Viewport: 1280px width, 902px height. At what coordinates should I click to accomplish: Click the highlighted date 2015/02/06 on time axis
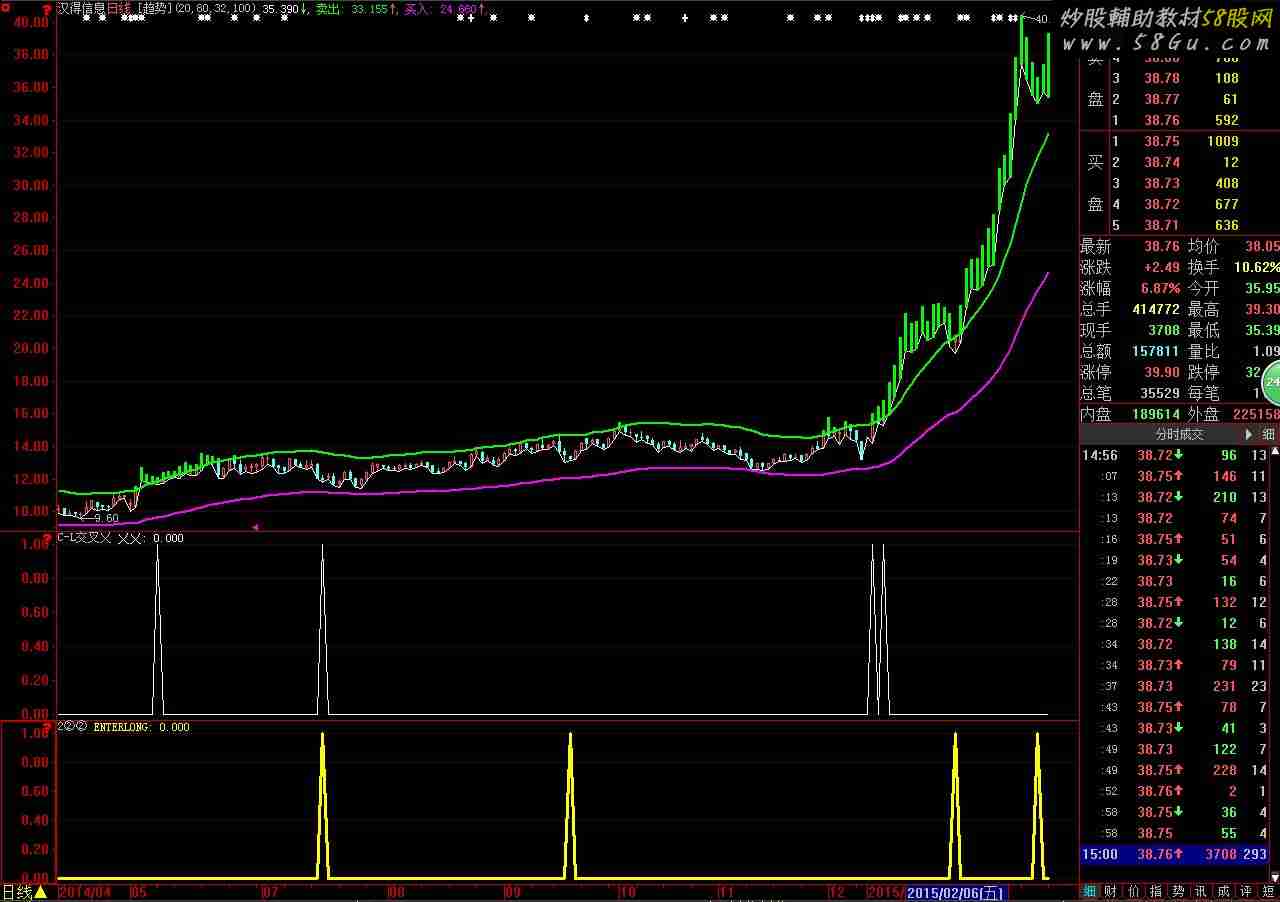958,892
